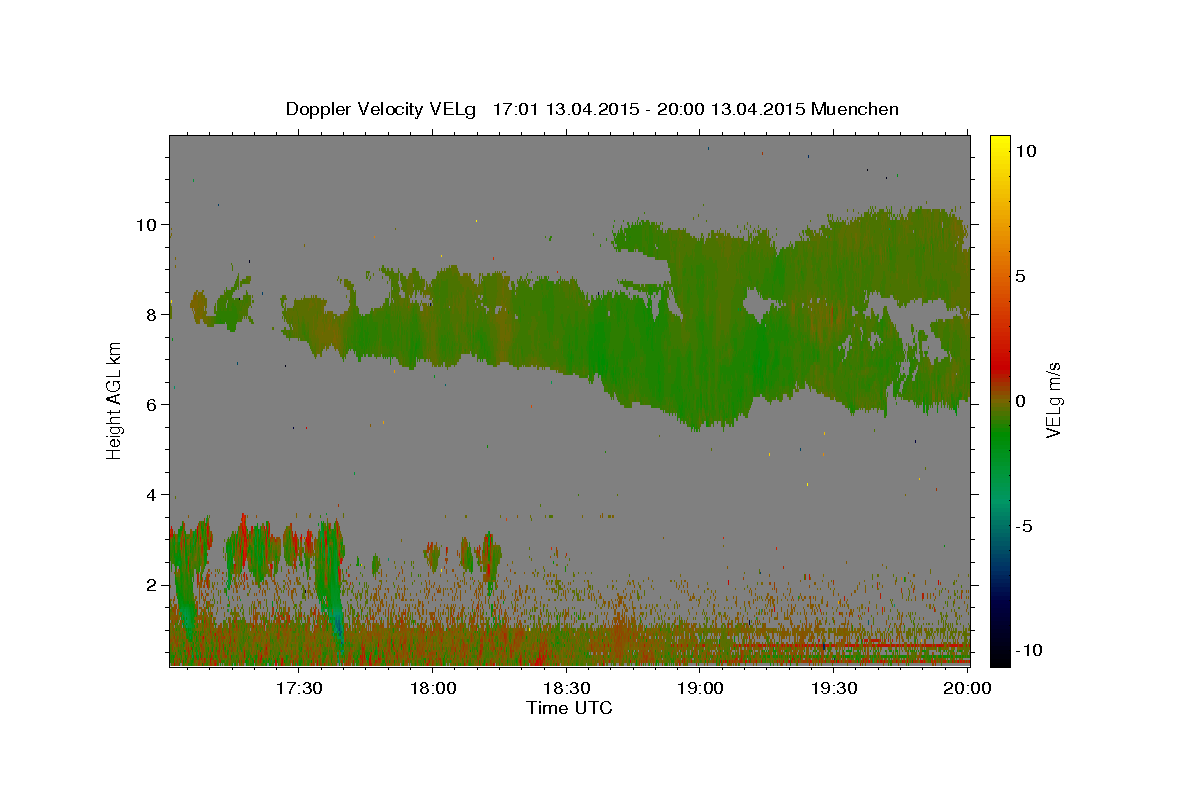Click the colorbar value label -10

[x=1028, y=650]
